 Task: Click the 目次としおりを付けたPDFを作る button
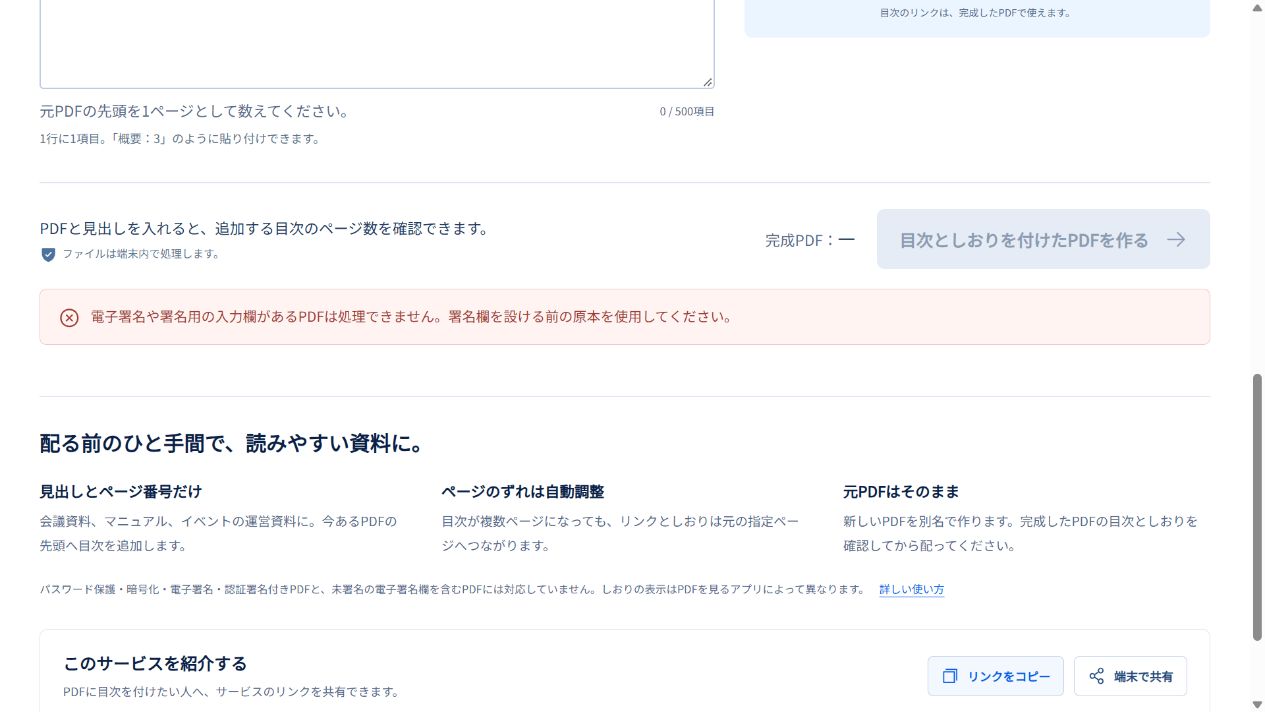[x=1043, y=239]
